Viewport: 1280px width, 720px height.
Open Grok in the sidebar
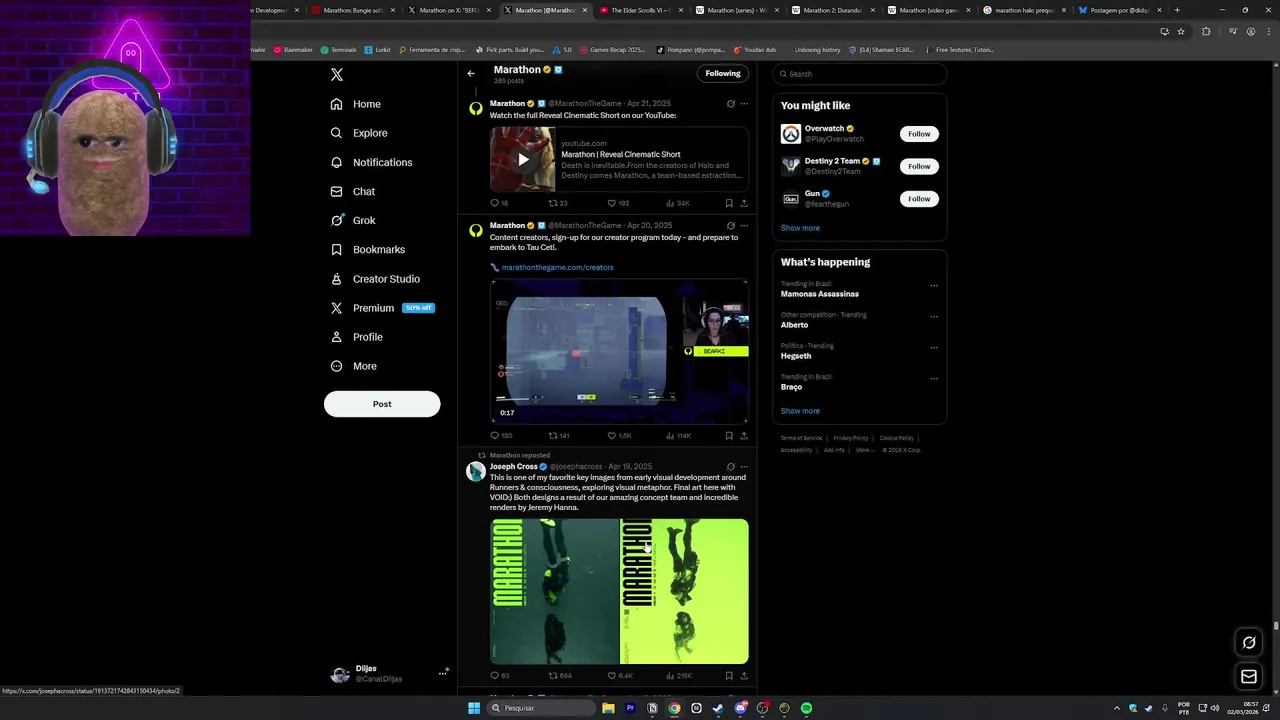click(353, 220)
